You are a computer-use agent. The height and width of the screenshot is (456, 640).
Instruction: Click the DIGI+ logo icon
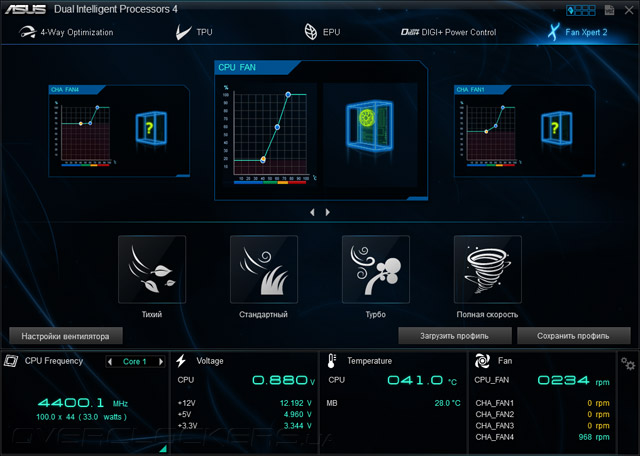coord(410,32)
